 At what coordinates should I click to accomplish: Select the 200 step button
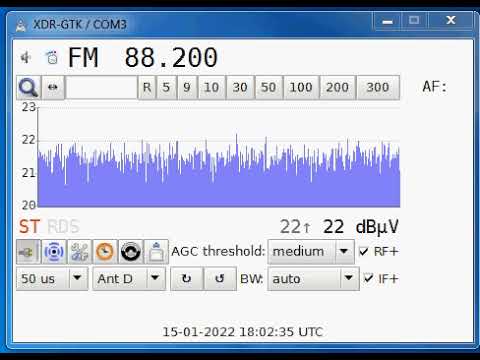click(337, 87)
